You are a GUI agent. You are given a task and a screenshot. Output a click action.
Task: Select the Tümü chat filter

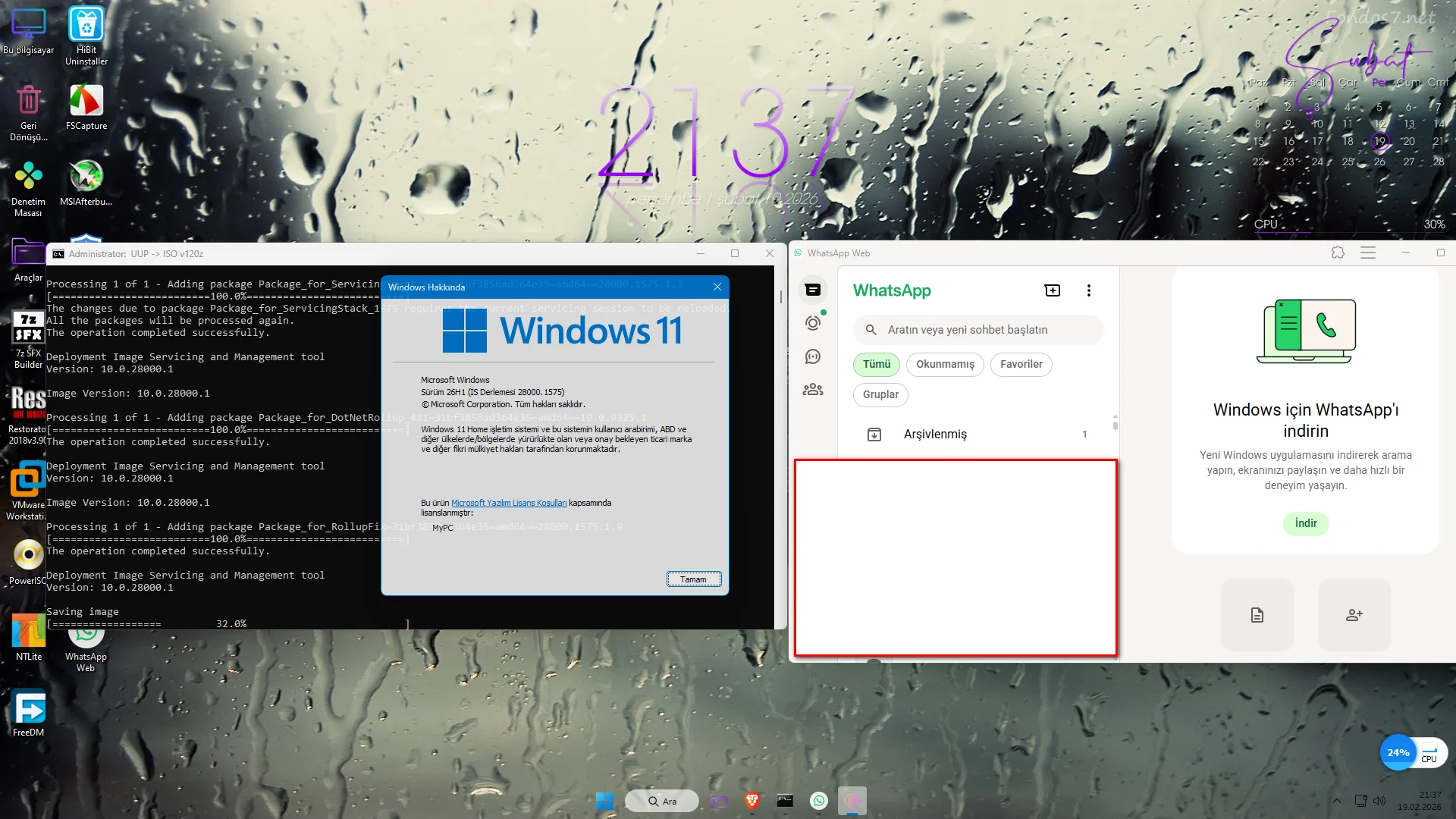coord(876,364)
